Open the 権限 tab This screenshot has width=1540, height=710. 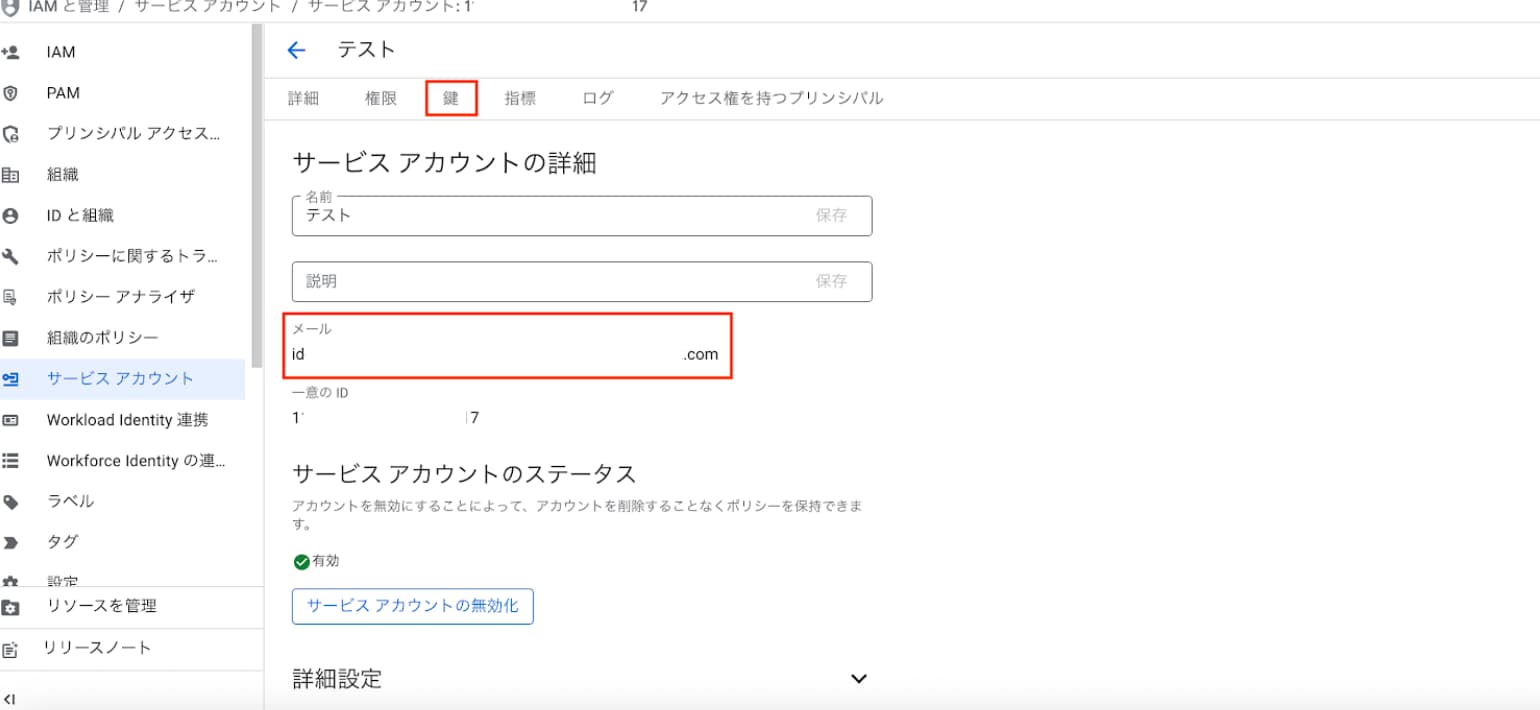(x=381, y=98)
